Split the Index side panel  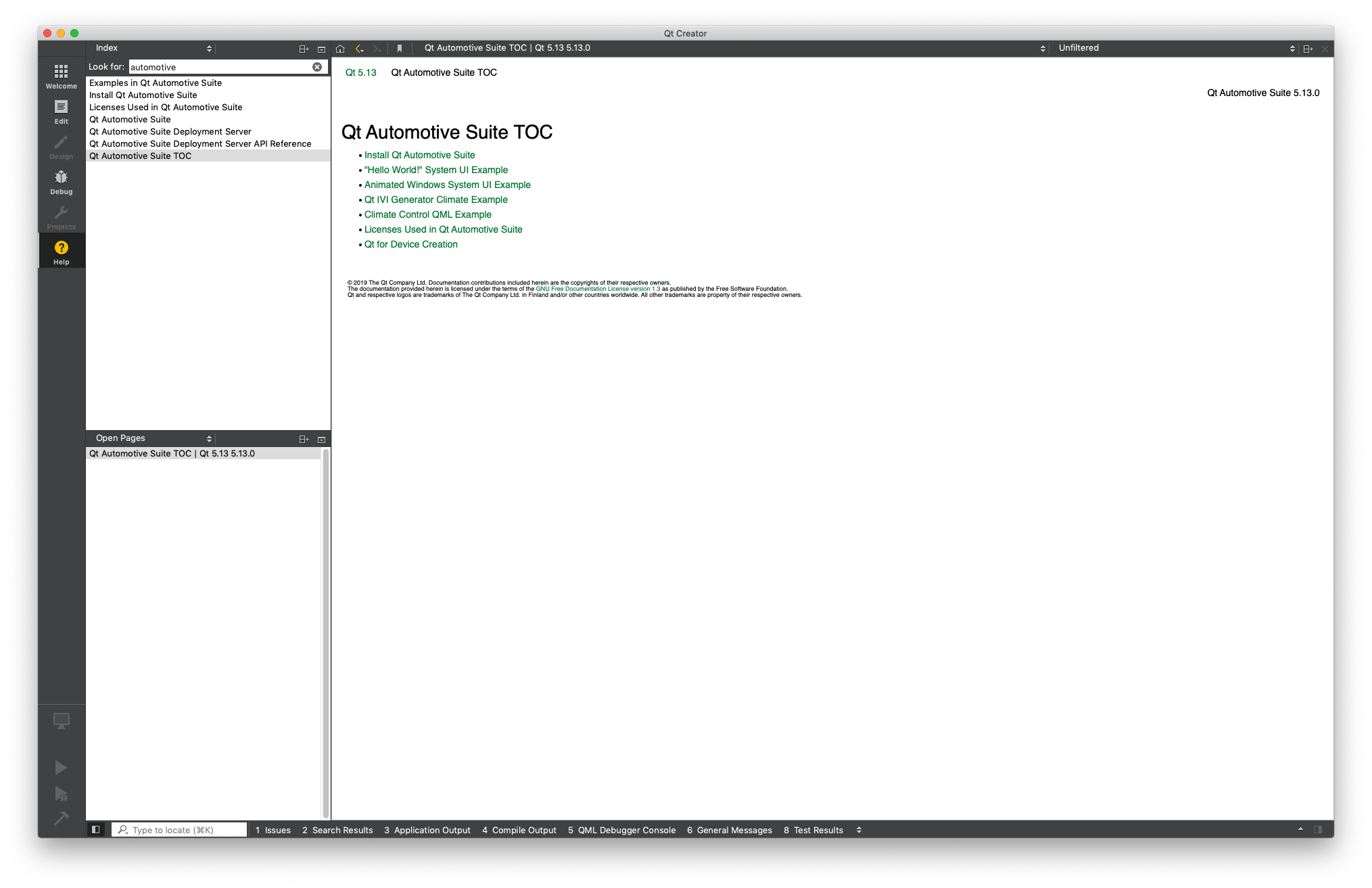(304, 49)
